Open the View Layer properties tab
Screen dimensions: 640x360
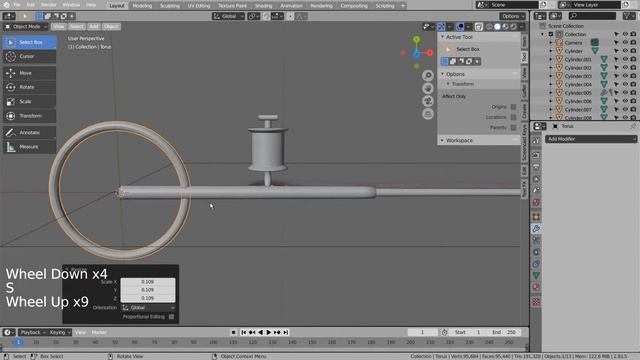(536, 179)
